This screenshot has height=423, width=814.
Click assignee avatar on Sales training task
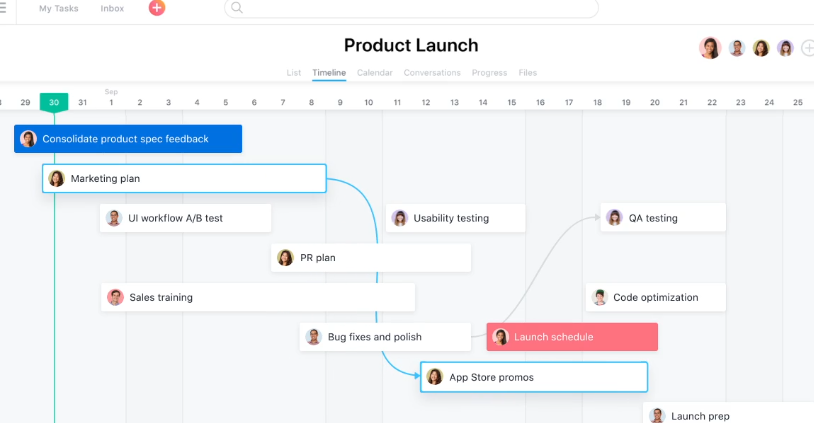[115, 297]
